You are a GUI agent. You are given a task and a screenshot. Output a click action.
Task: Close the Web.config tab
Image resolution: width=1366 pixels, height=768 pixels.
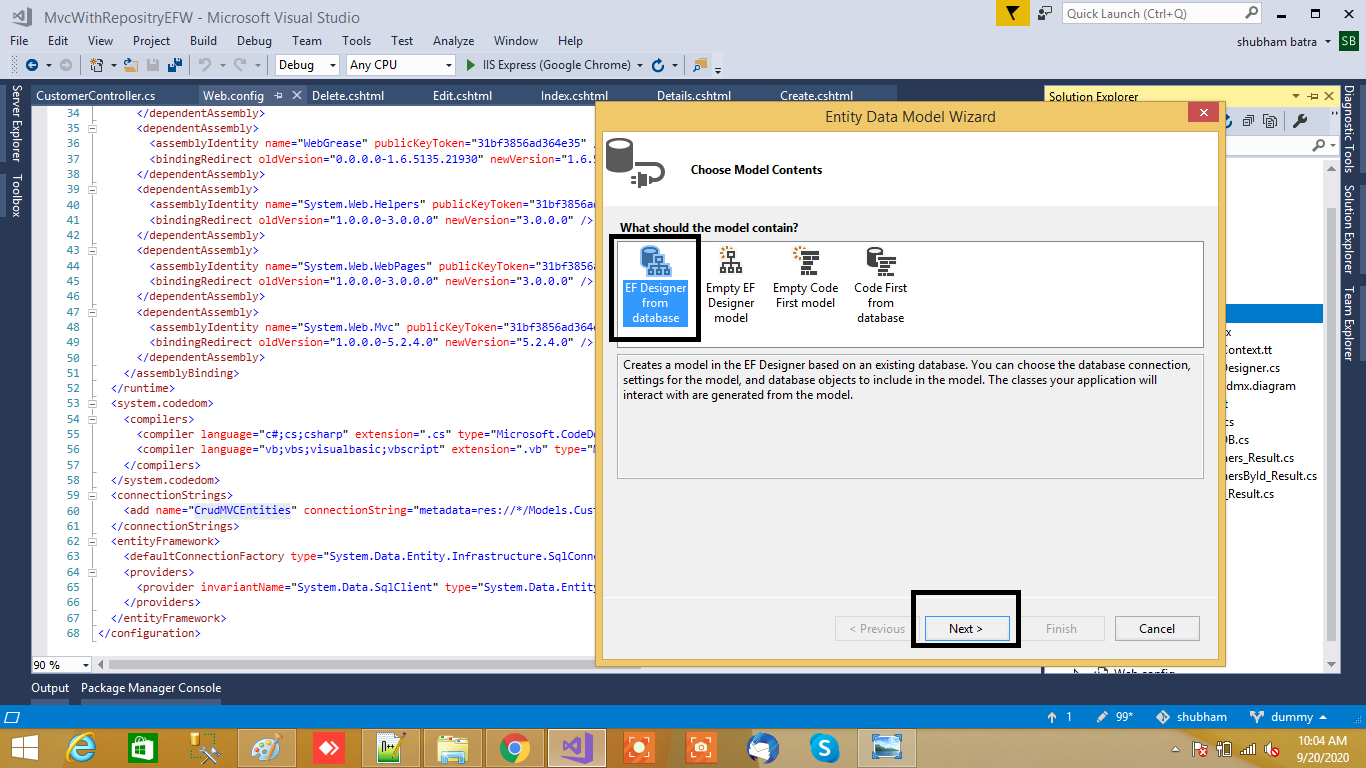[296, 96]
